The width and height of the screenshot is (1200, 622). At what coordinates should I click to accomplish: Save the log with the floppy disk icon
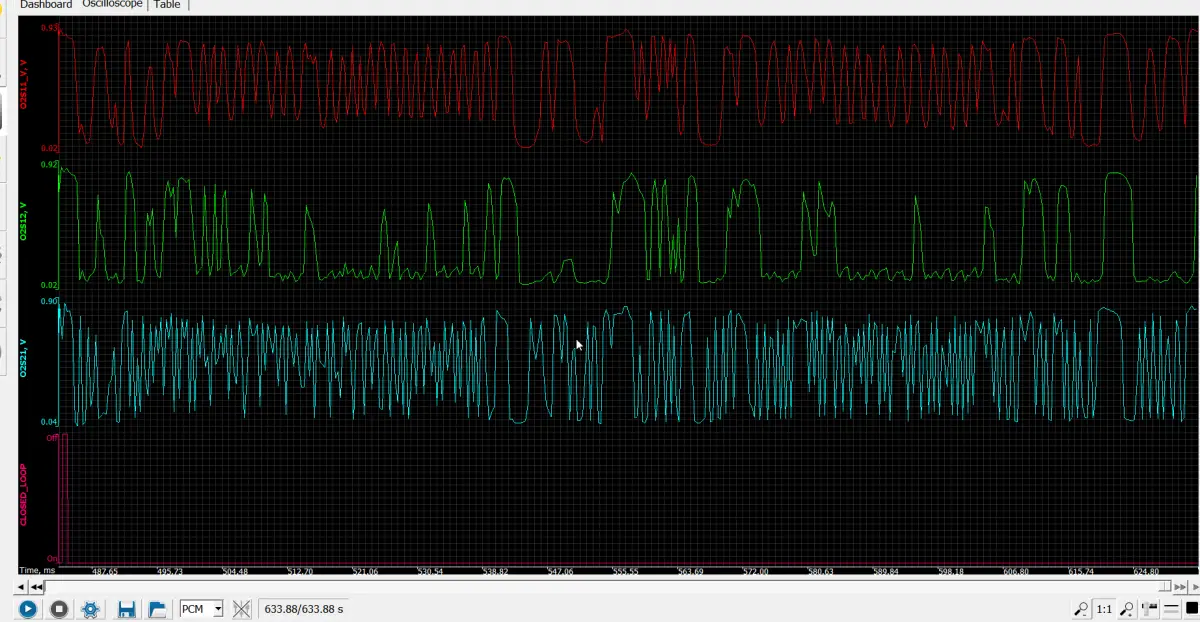click(127, 609)
